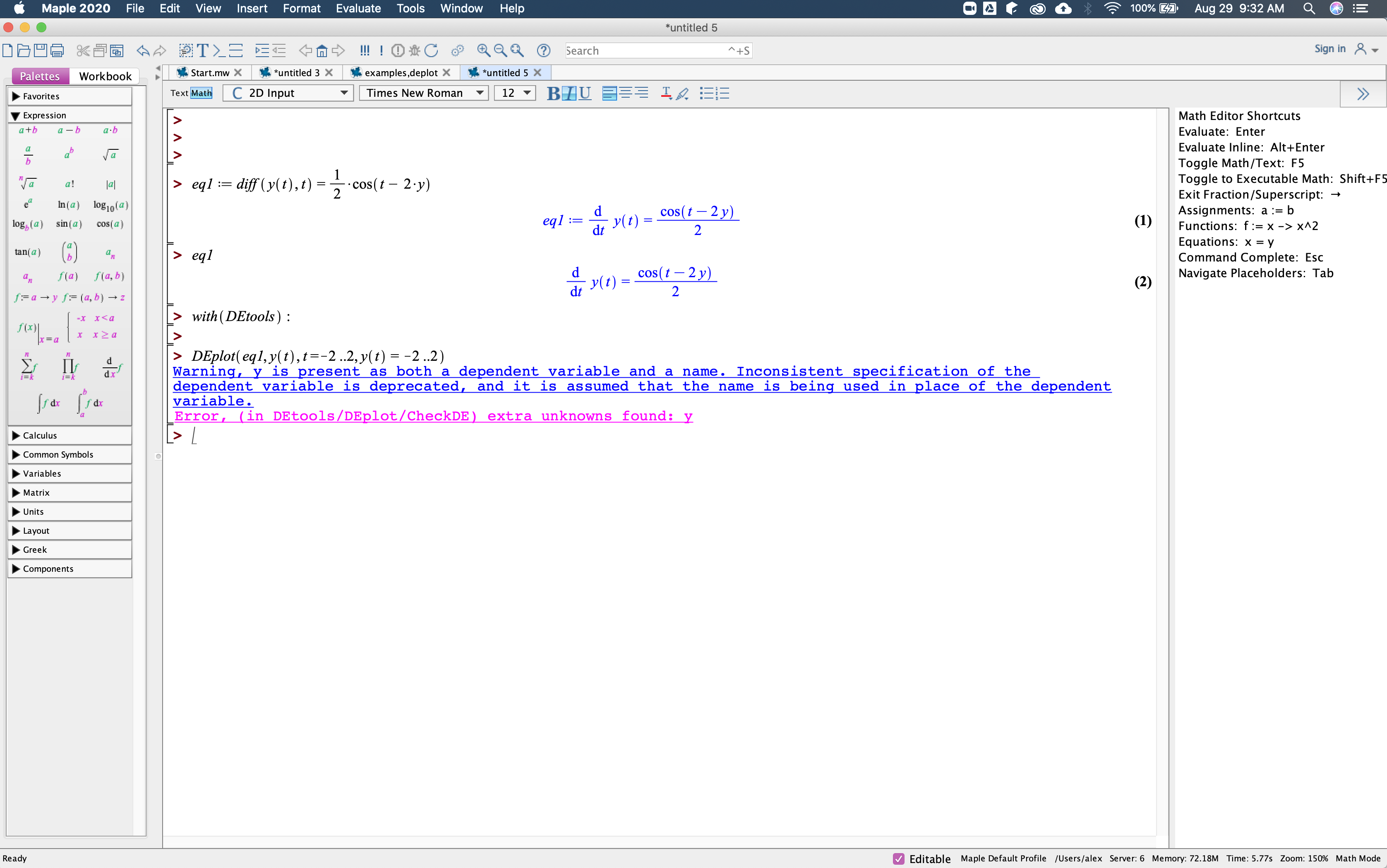
Task: Insert Maple prompt with >_ icon
Action: pos(219,50)
